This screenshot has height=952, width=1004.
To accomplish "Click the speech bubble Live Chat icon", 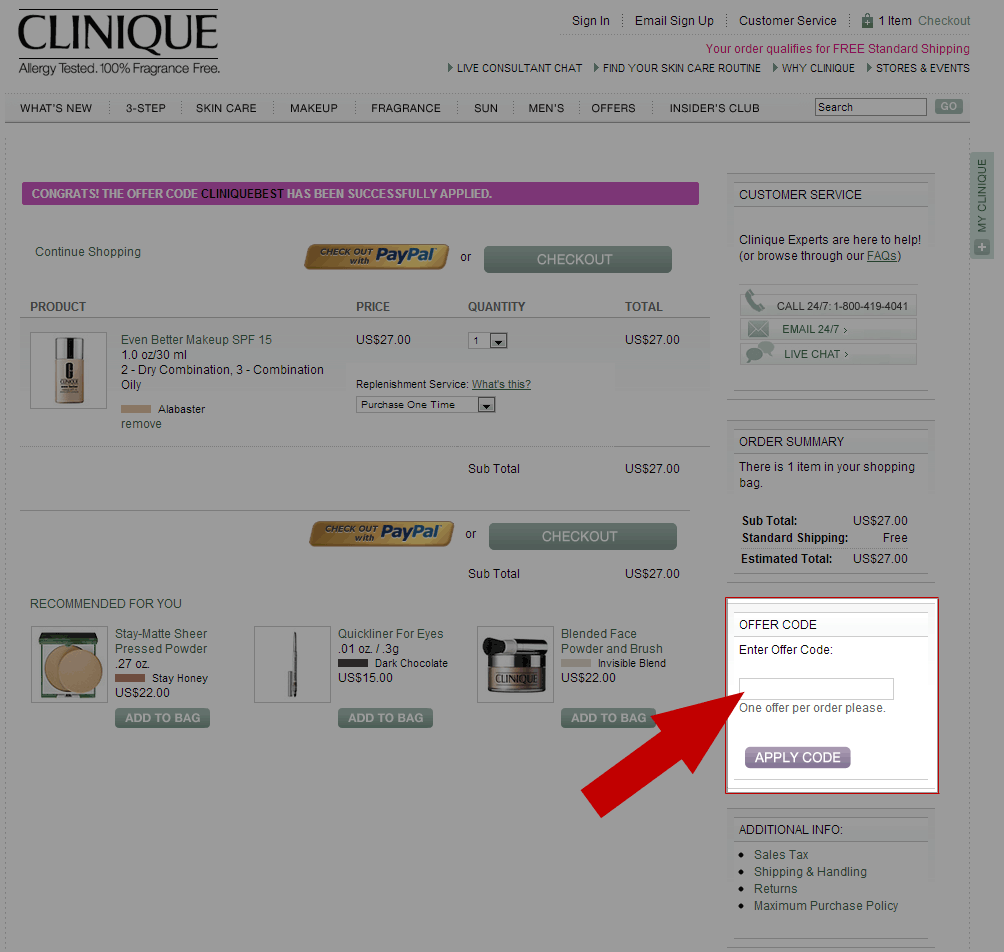I will 759,352.
